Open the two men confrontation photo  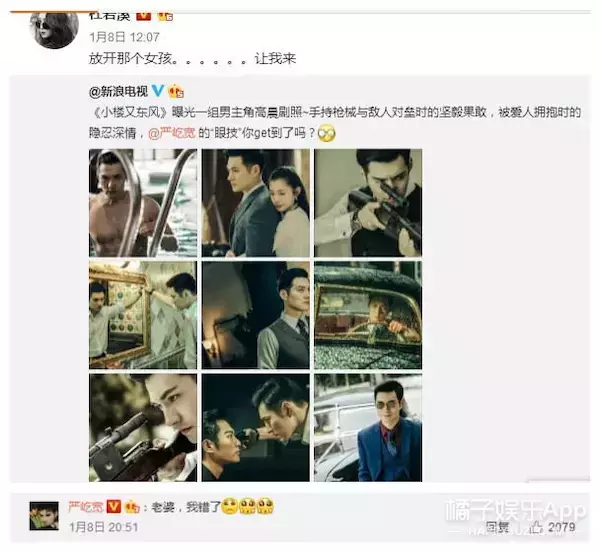click(256, 428)
